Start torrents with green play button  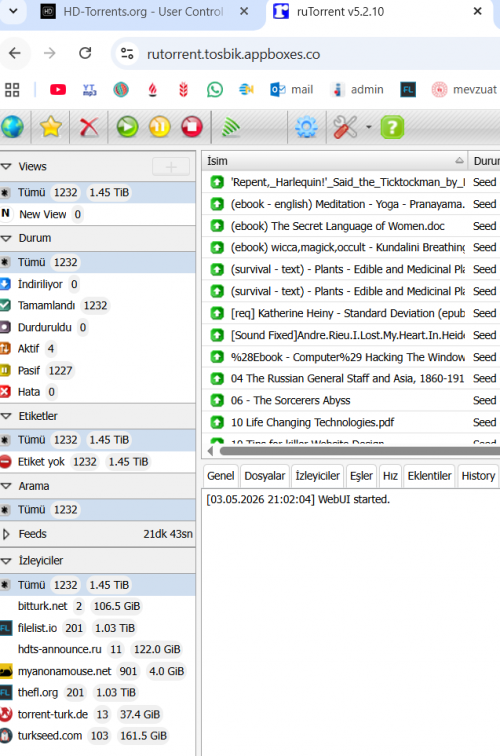127,127
